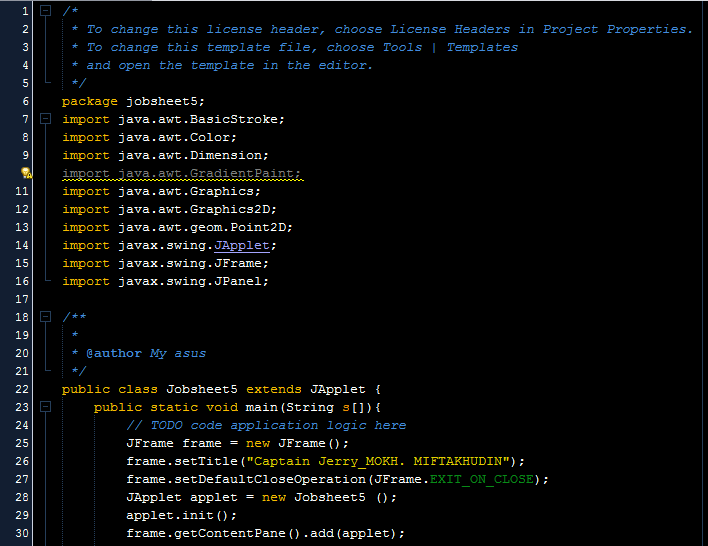Image resolution: width=708 pixels, height=546 pixels.
Task: Collapse the license header comment fold
Action: pos(46,11)
